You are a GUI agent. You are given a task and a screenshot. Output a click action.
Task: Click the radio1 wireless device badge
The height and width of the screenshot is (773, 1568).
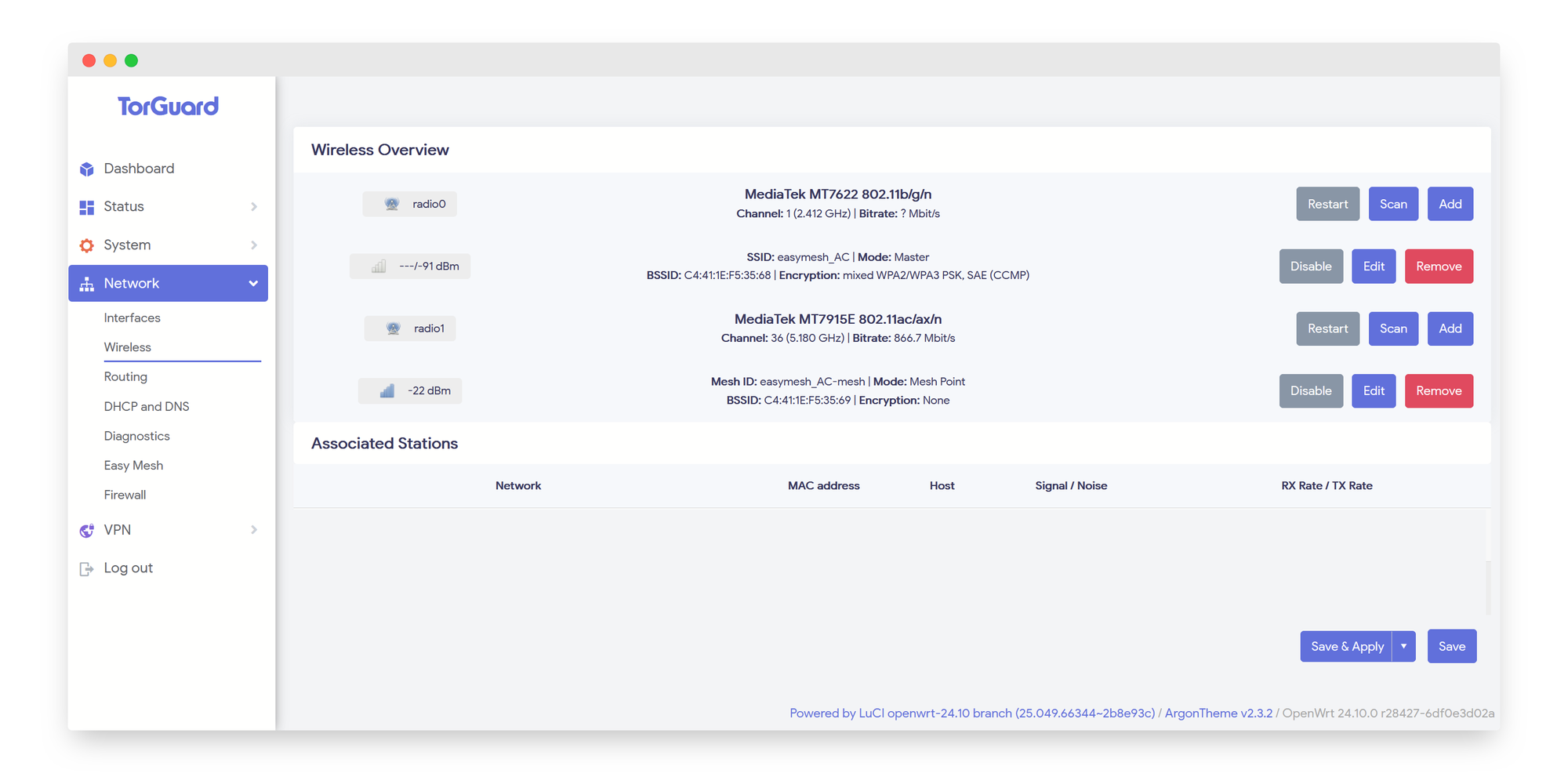pos(409,328)
